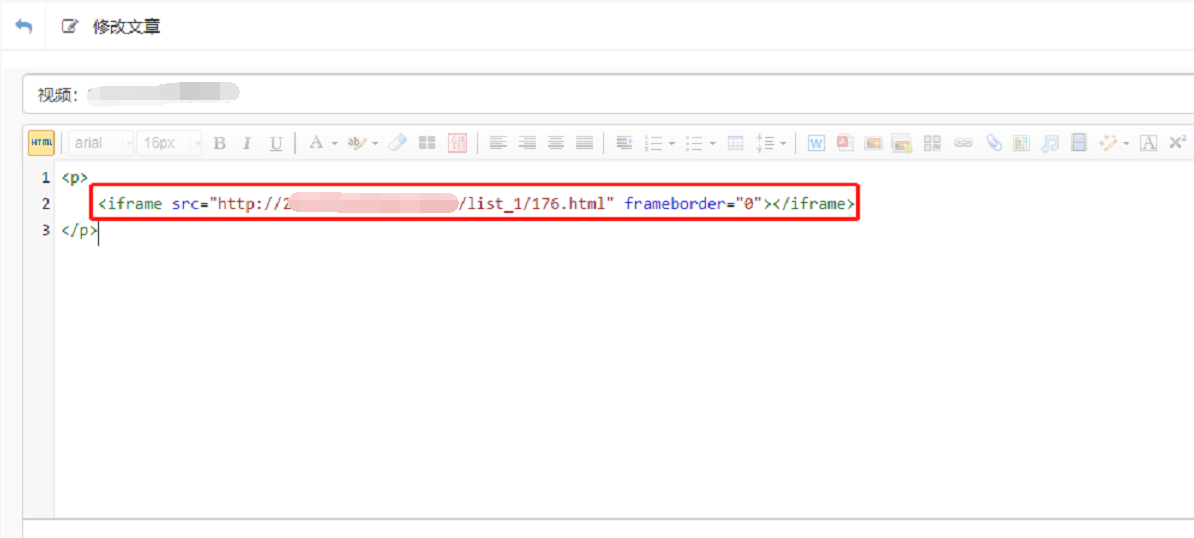Select the eraser clear-format tool
Viewport: 1194px width, 538px height.
[398, 143]
